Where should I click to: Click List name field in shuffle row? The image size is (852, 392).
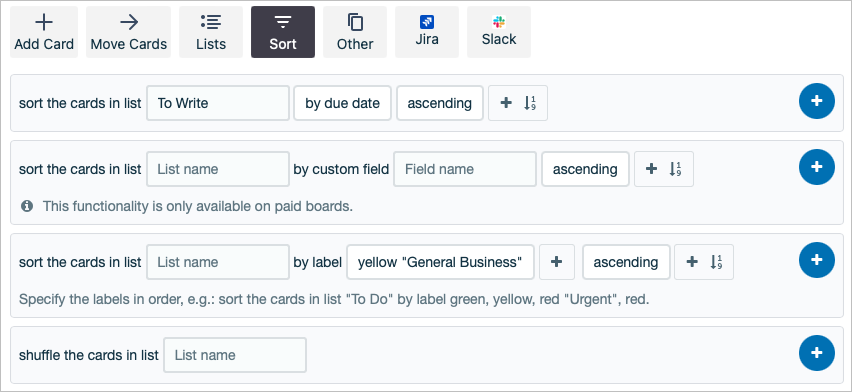pyautogui.click(x=235, y=355)
